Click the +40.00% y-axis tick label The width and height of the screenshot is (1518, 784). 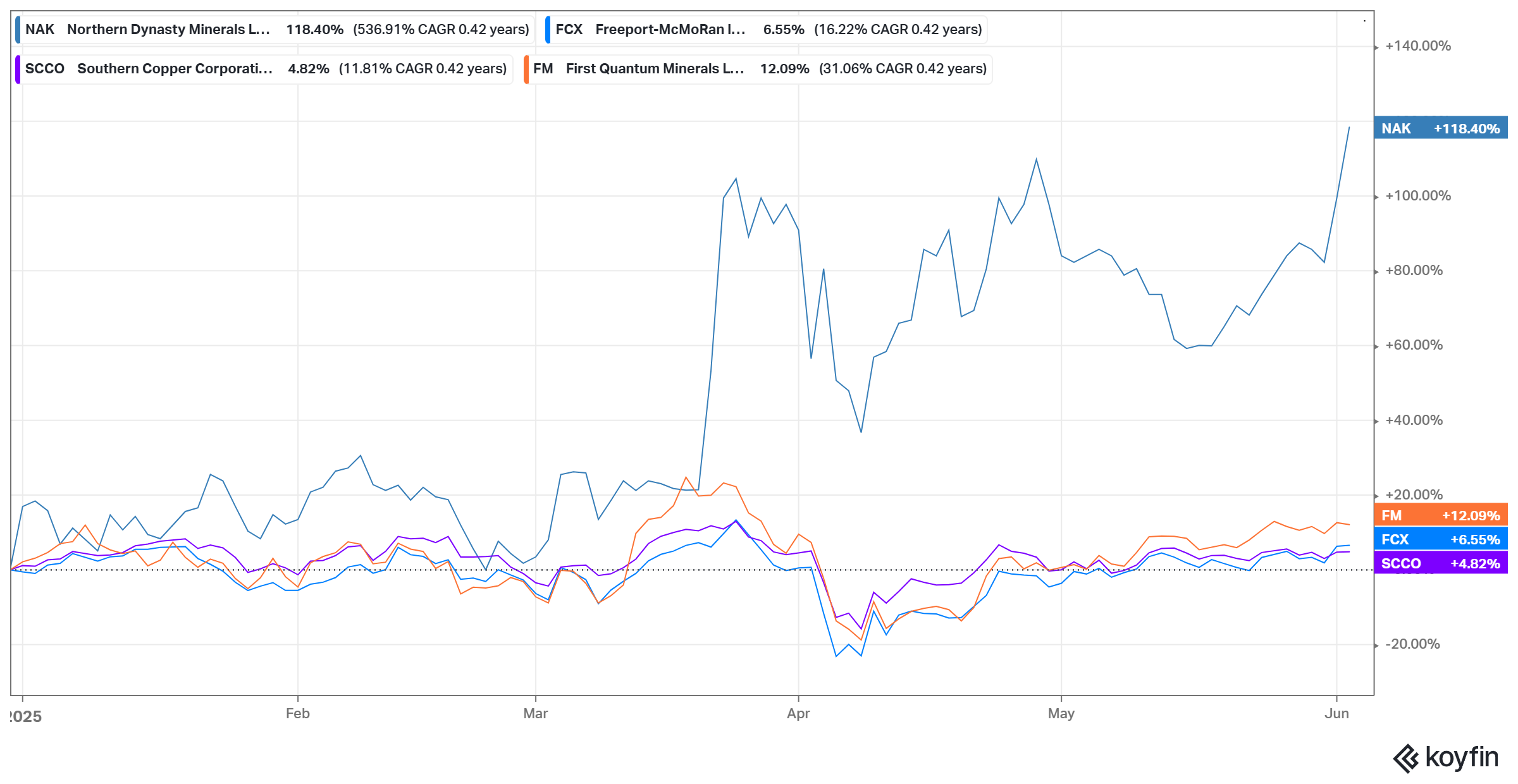point(1414,420)
